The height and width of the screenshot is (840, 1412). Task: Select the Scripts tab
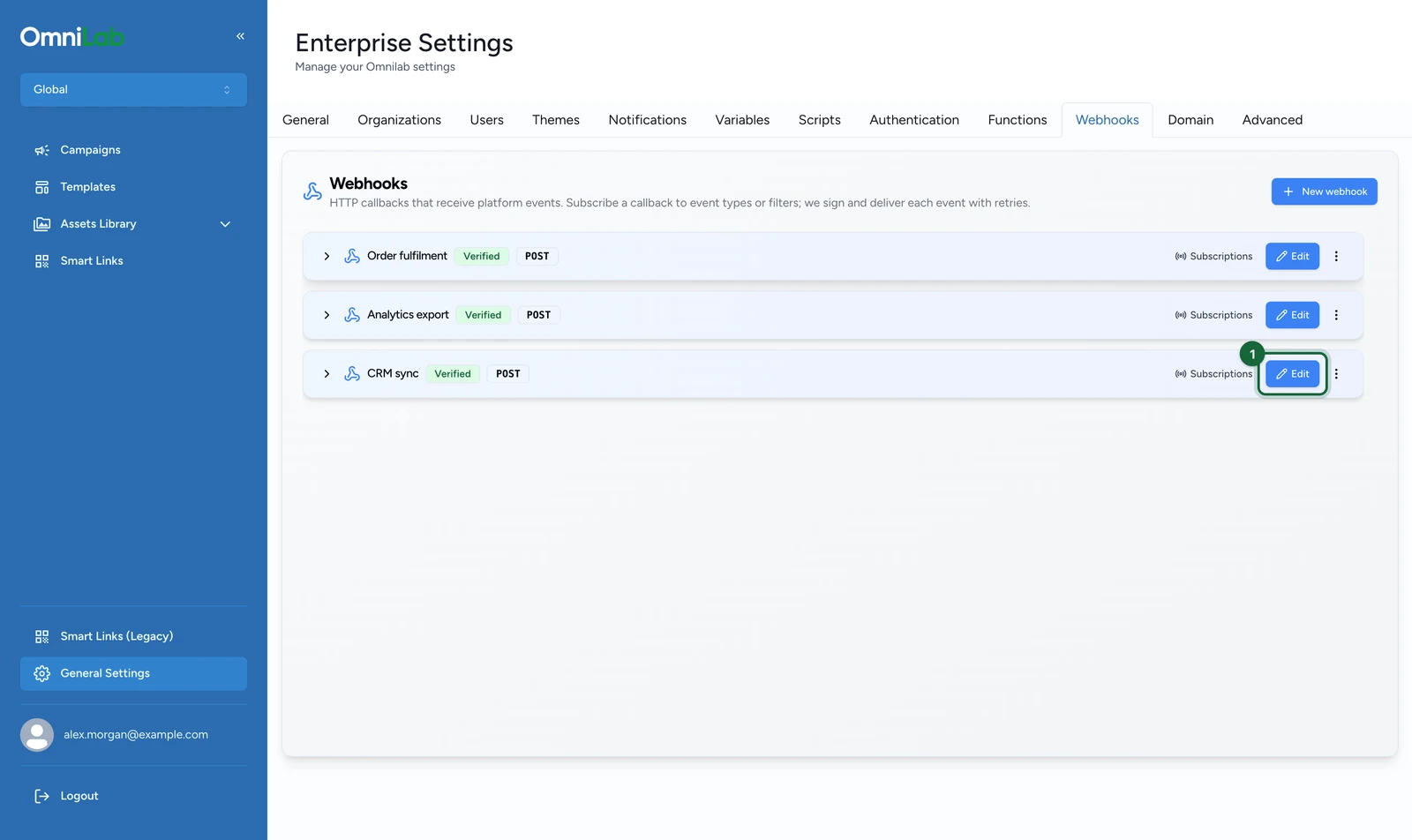(x=820, y=120)
